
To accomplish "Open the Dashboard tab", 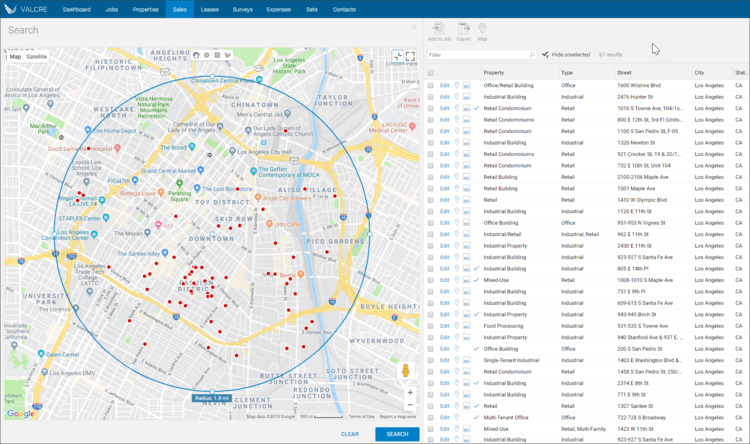I will (77, 9).
